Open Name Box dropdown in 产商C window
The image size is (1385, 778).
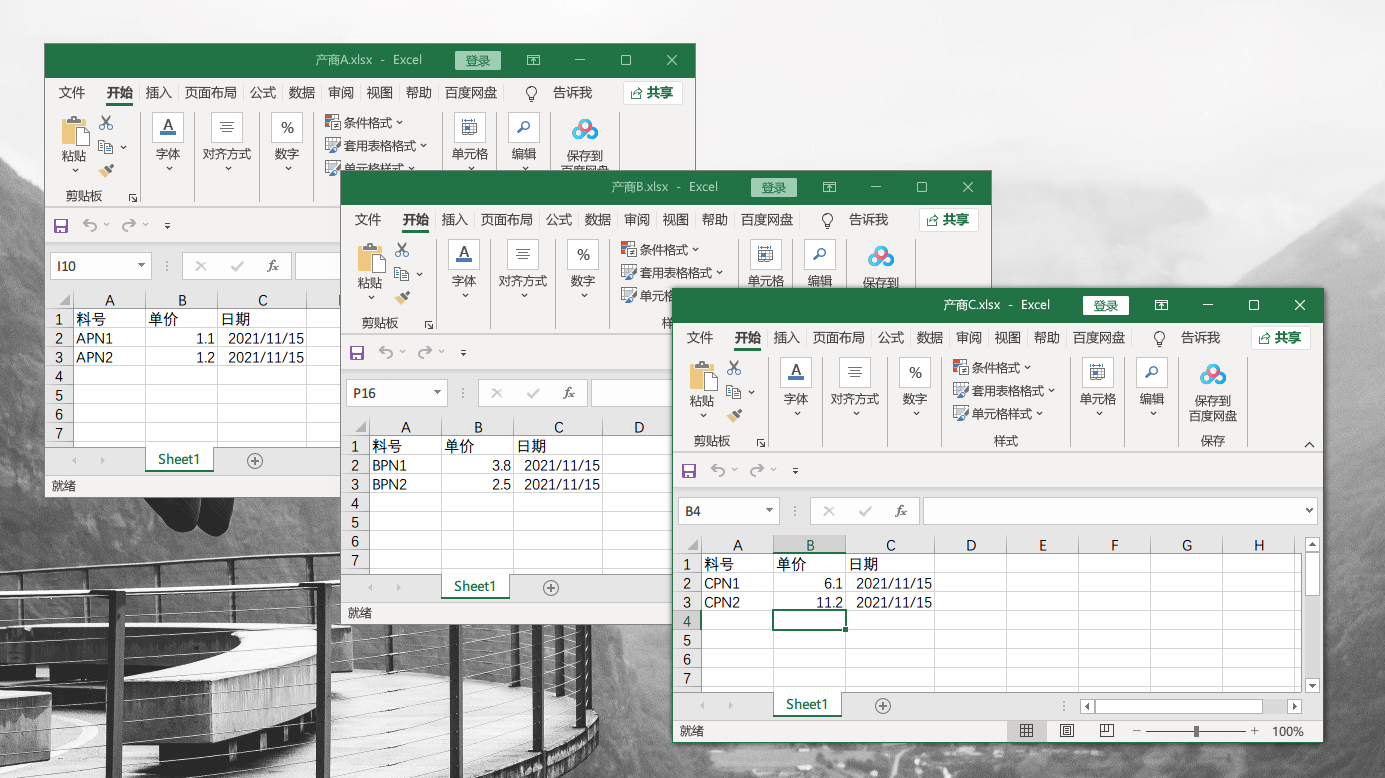[769, 511]
